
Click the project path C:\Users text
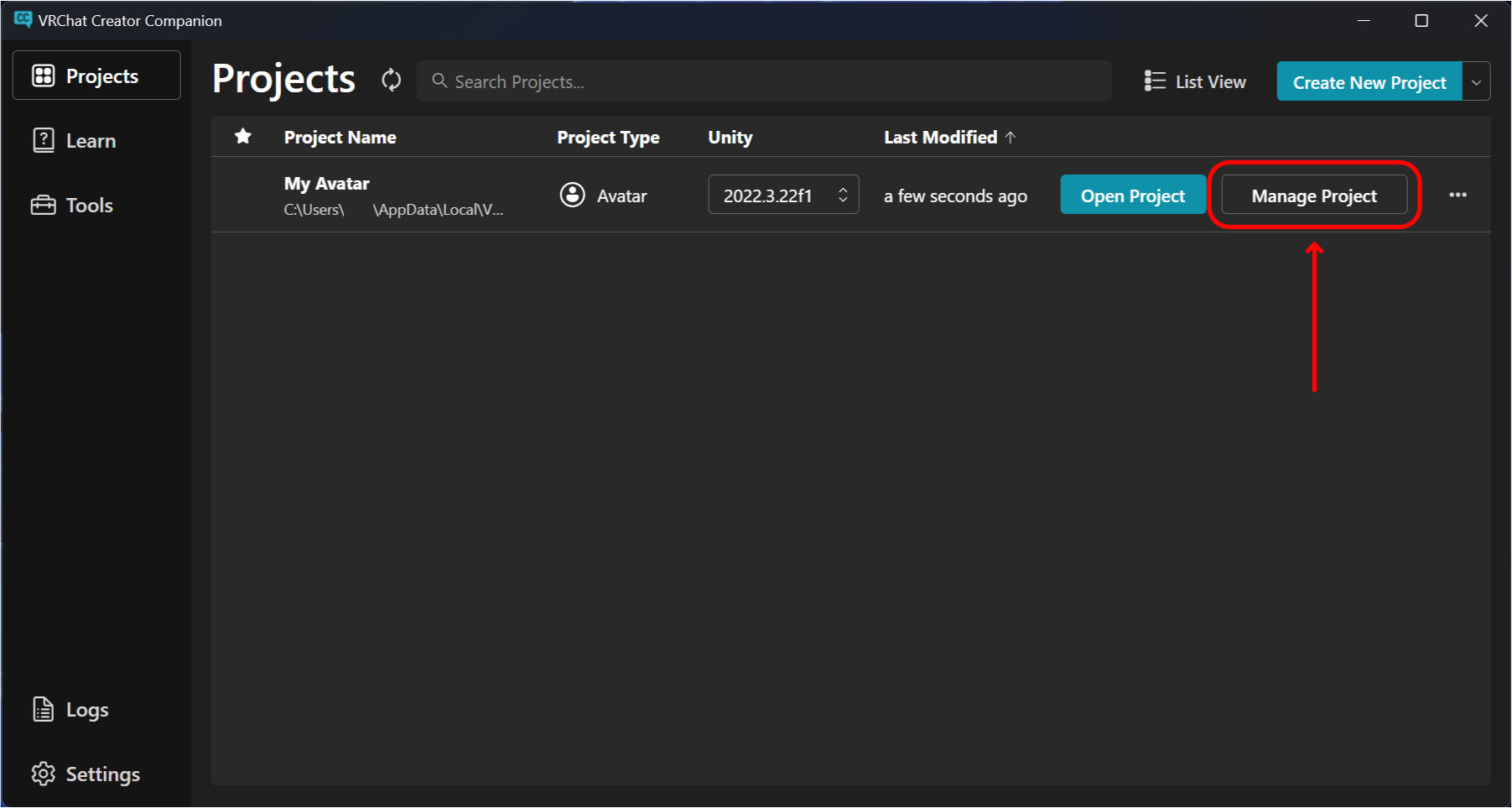click(393, 210)
